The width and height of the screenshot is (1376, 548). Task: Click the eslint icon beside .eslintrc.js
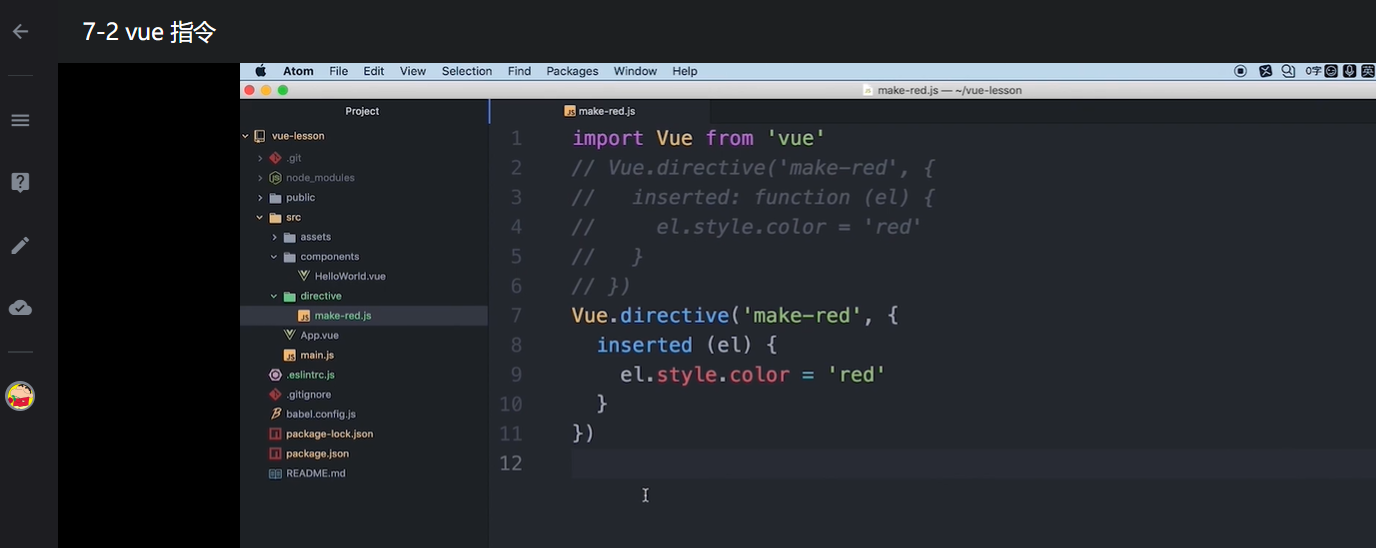pyautogui.click(x=276, y=375)
